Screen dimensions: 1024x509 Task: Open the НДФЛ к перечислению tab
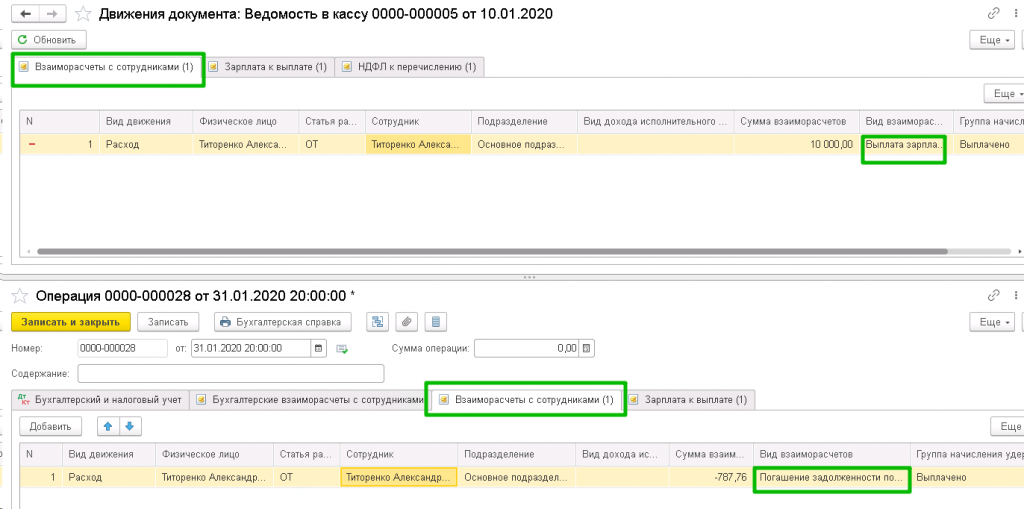coord(409,67)
